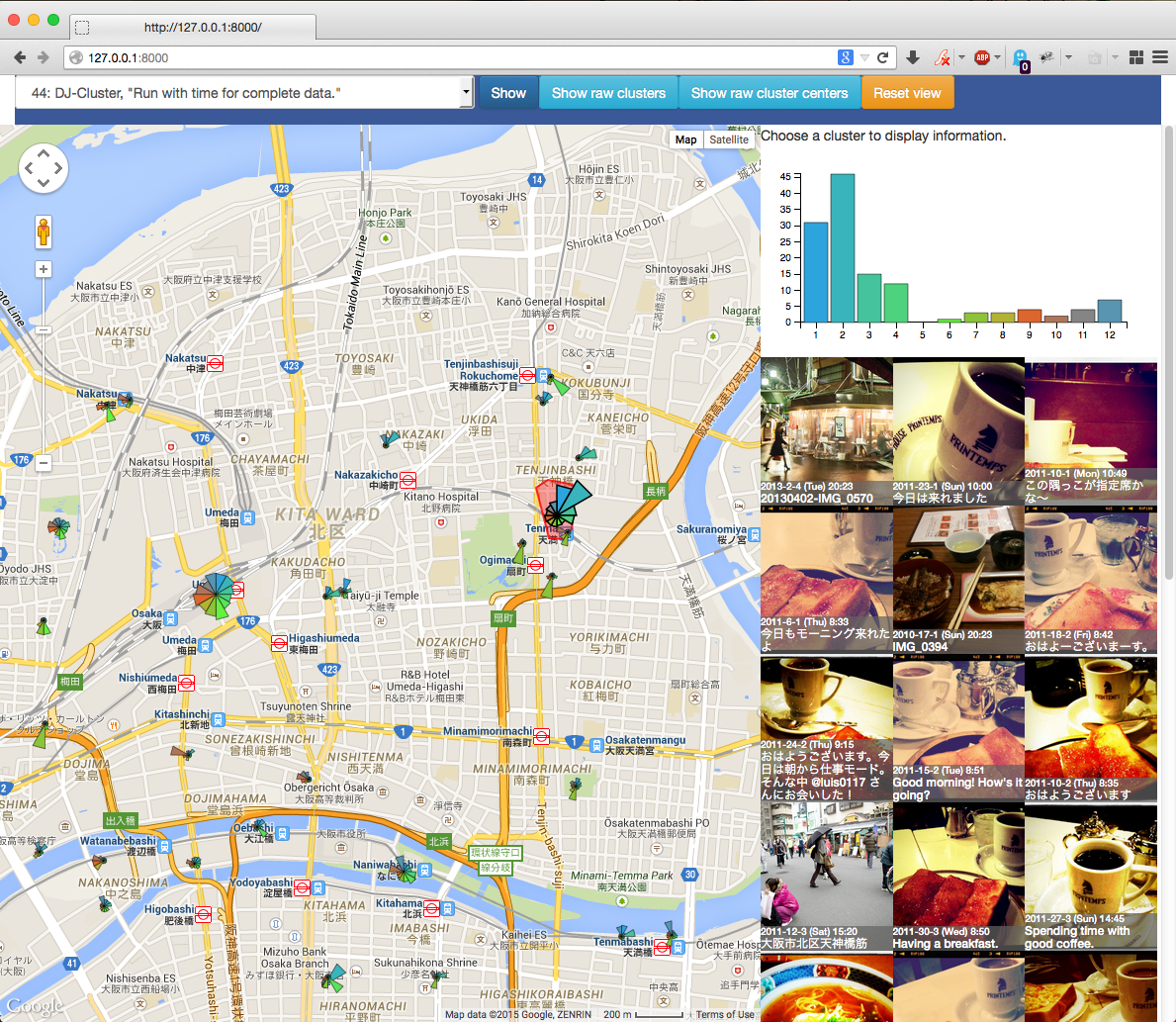This screenshot has height=1022, width=1176.
Task: Switch map to Satellite view
Action: pyautogui.click(x=729, y=139)
